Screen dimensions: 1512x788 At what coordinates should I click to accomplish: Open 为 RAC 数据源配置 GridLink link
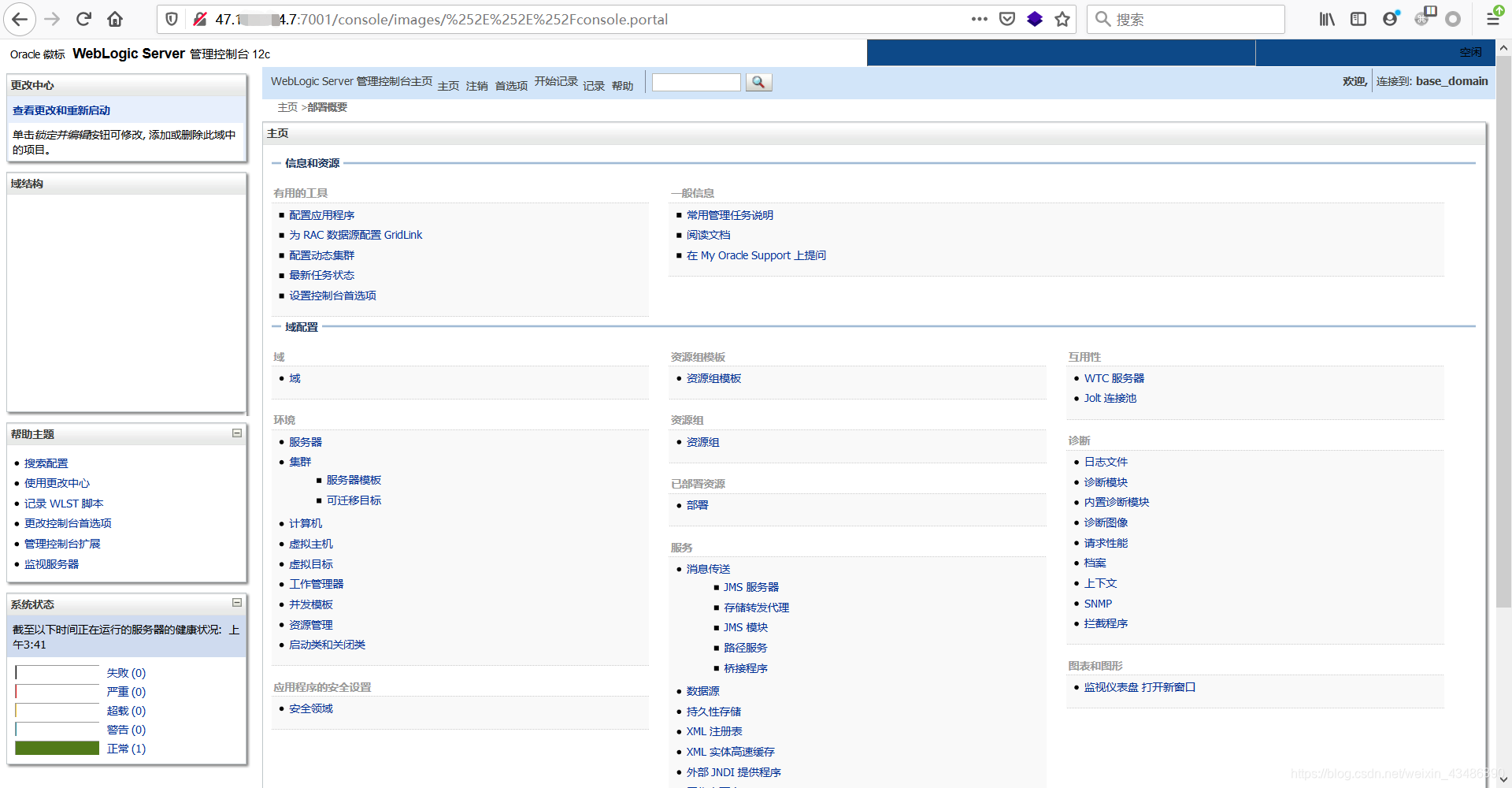click(355, 235)
